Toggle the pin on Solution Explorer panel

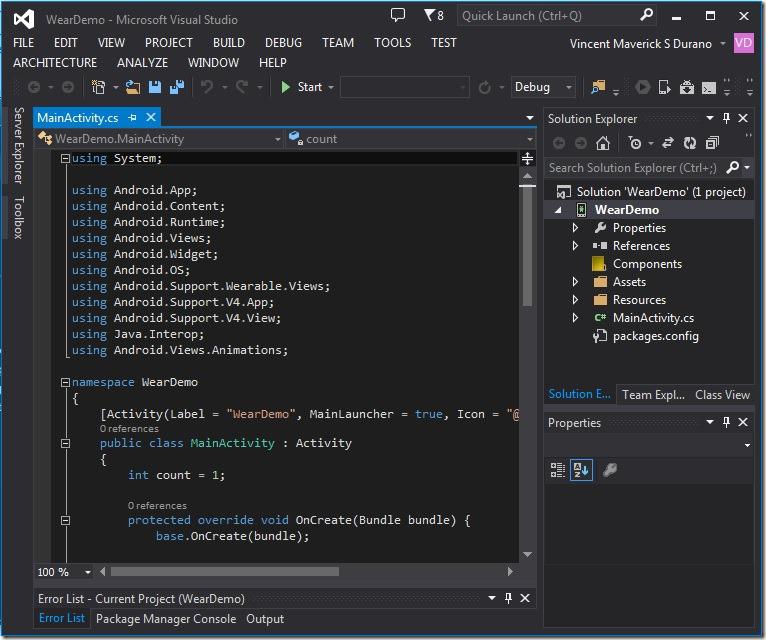coord(727,118)
